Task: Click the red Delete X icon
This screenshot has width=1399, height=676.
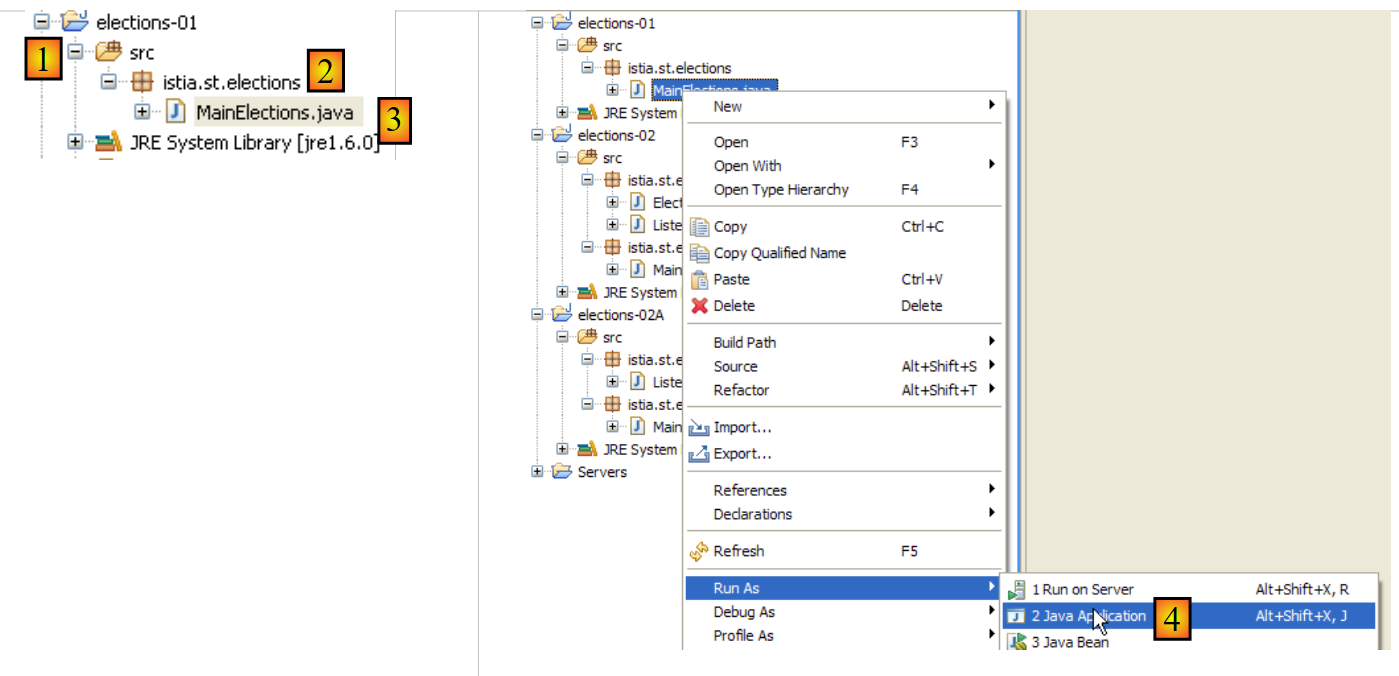Action: [700, 306]
